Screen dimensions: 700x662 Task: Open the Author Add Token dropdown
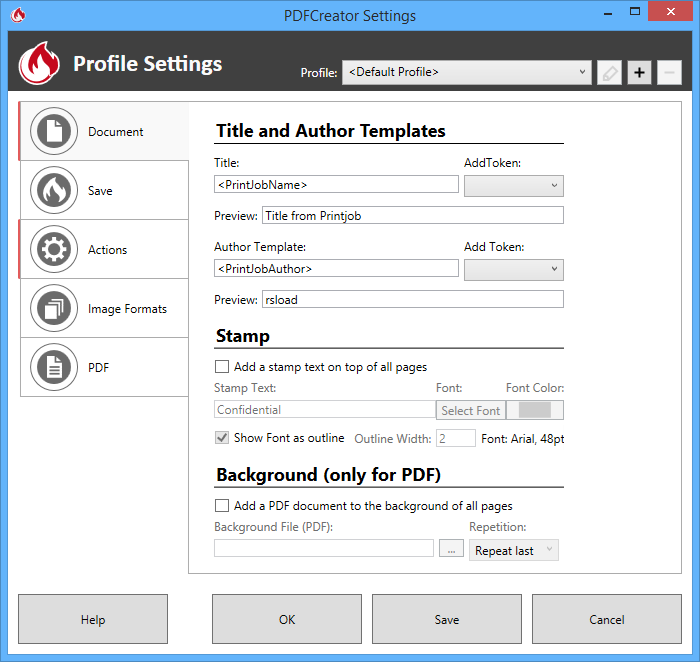click(514, 270)
